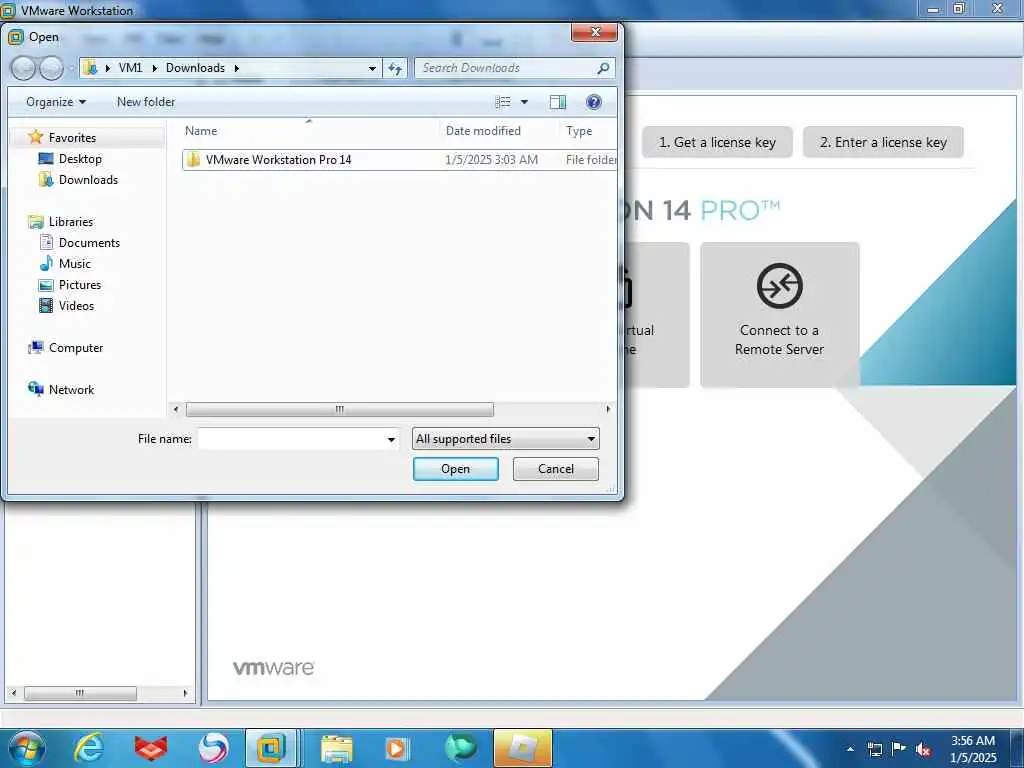Viewport: 1024px width, 768px height.
Task: Open the help question mark icon
Action: point(594,102)
